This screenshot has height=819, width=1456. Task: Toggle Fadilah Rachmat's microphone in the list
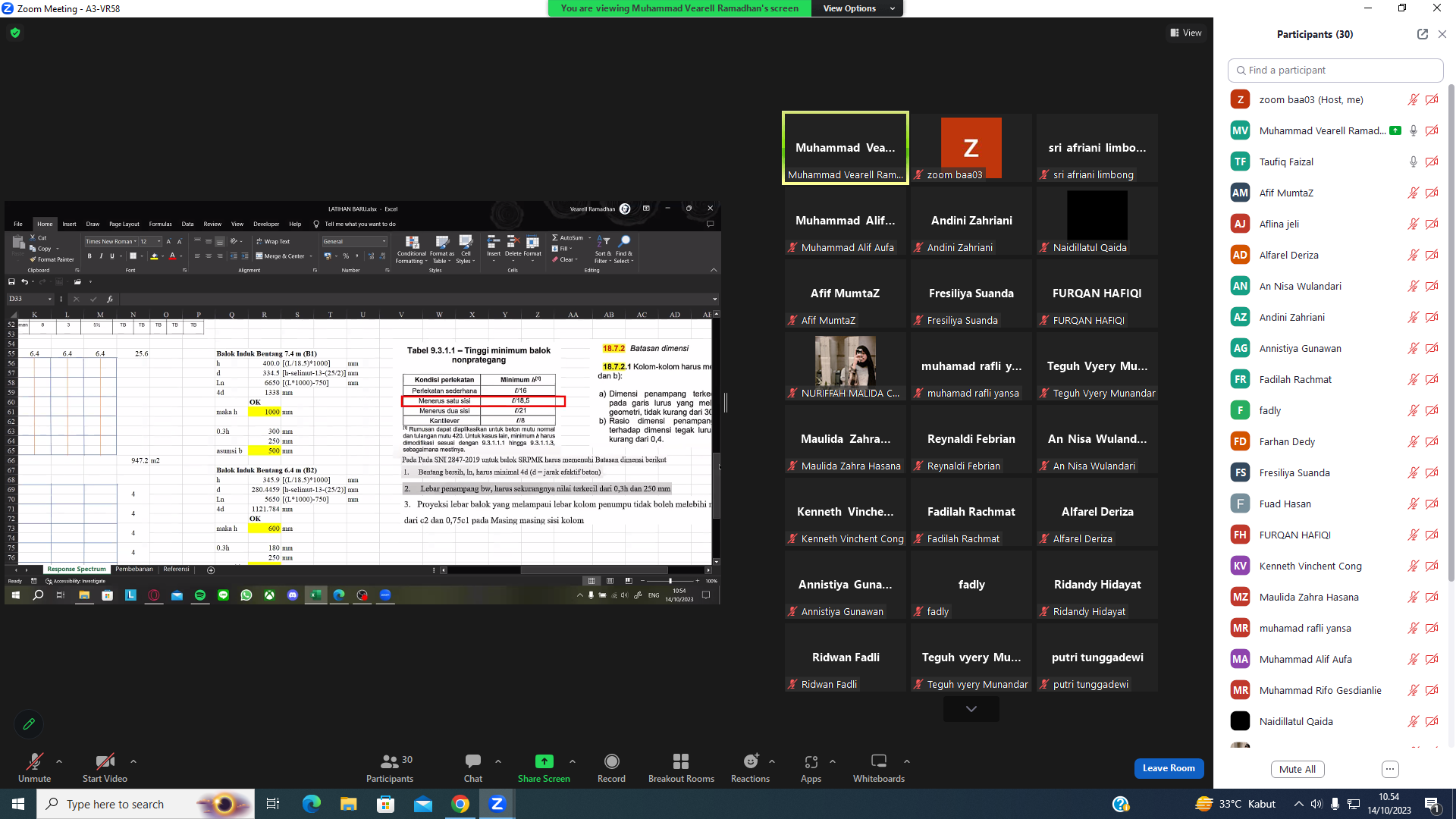[1413, 379]
